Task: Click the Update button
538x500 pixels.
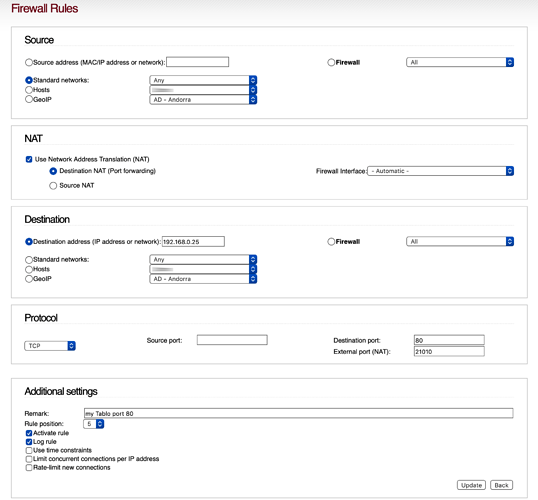Action: (471, 485)
